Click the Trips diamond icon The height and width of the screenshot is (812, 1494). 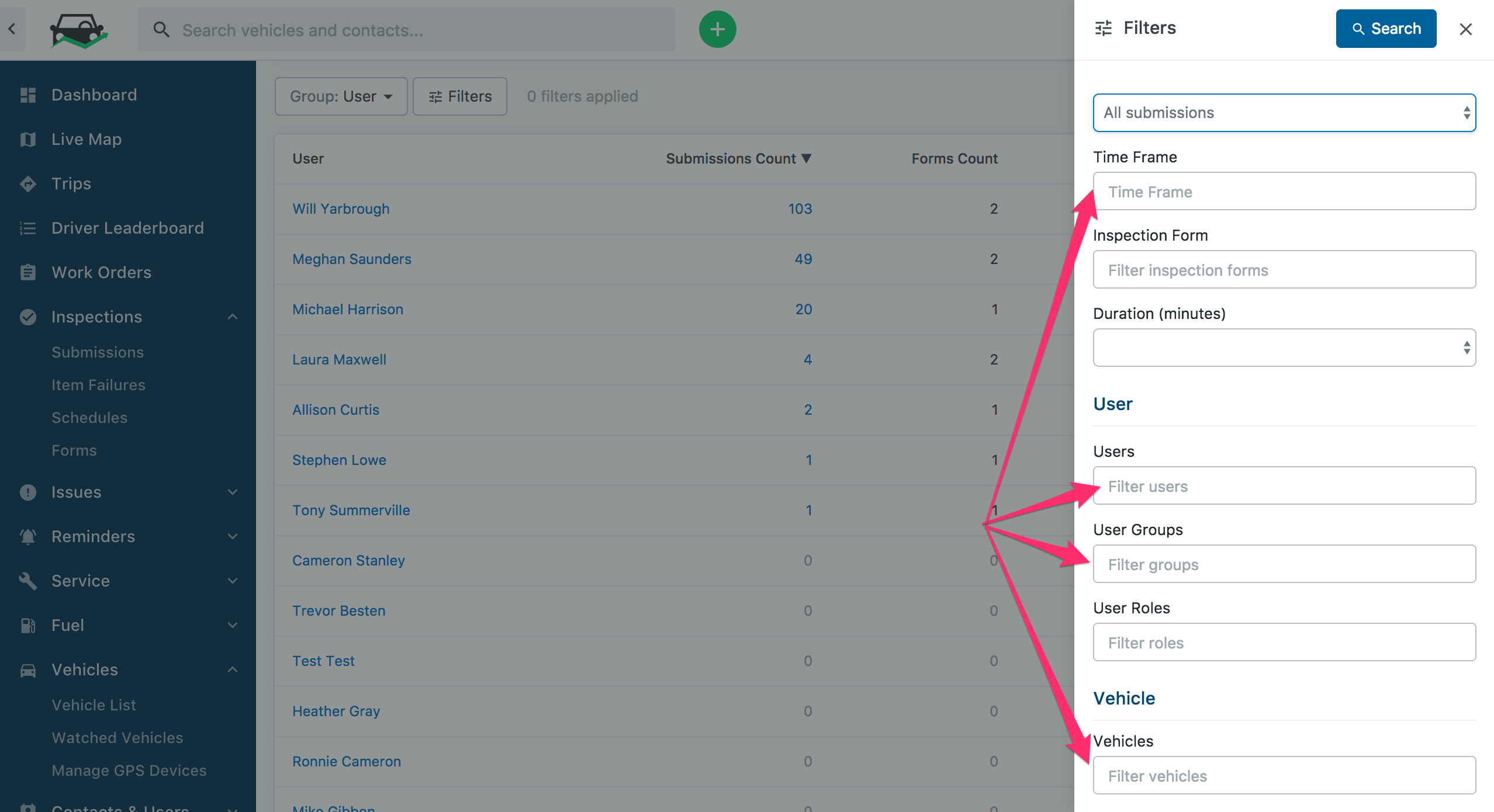pyautogui.click(x=27, y=183)
